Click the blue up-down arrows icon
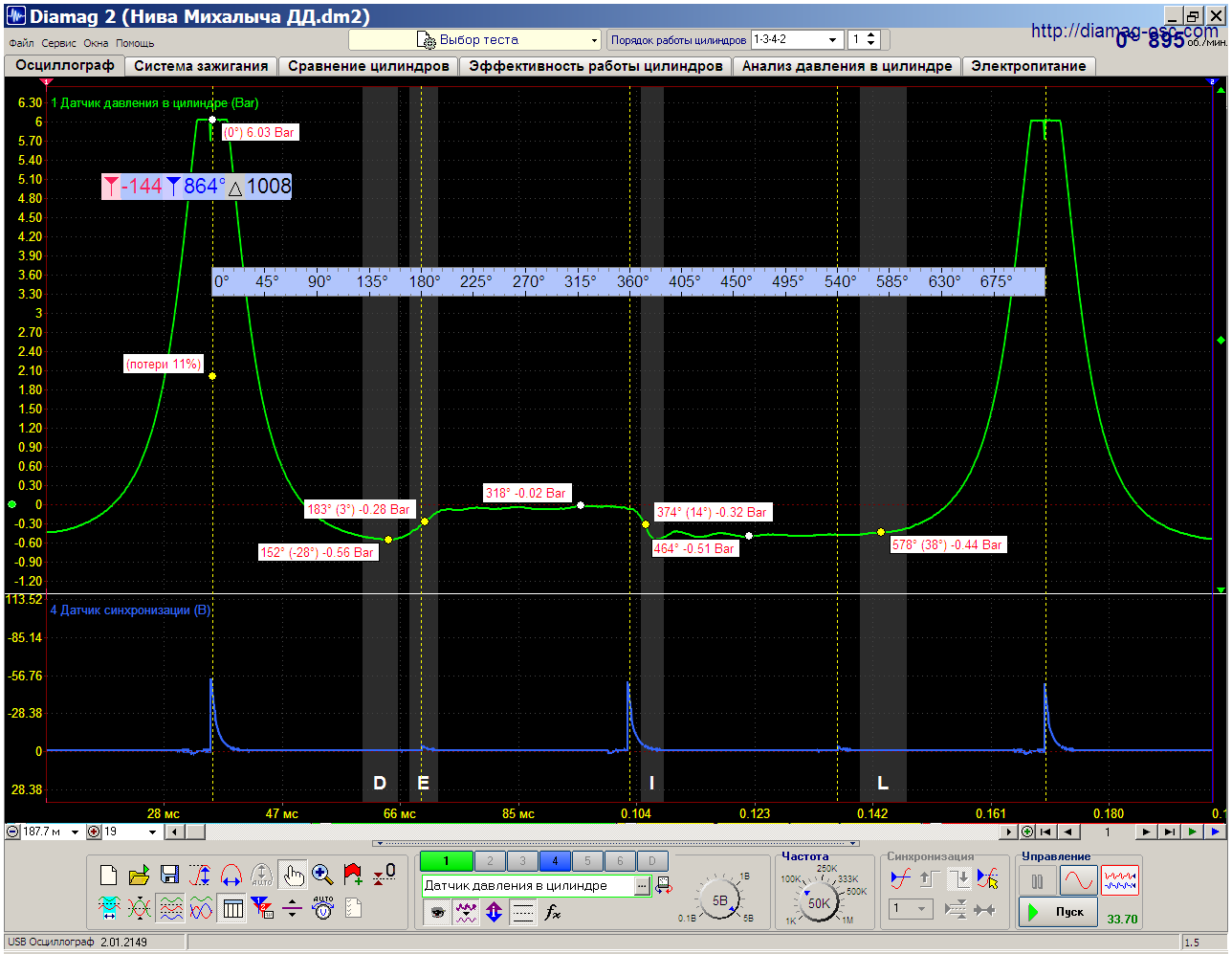 pyautogui.click(x=495, y=912)
